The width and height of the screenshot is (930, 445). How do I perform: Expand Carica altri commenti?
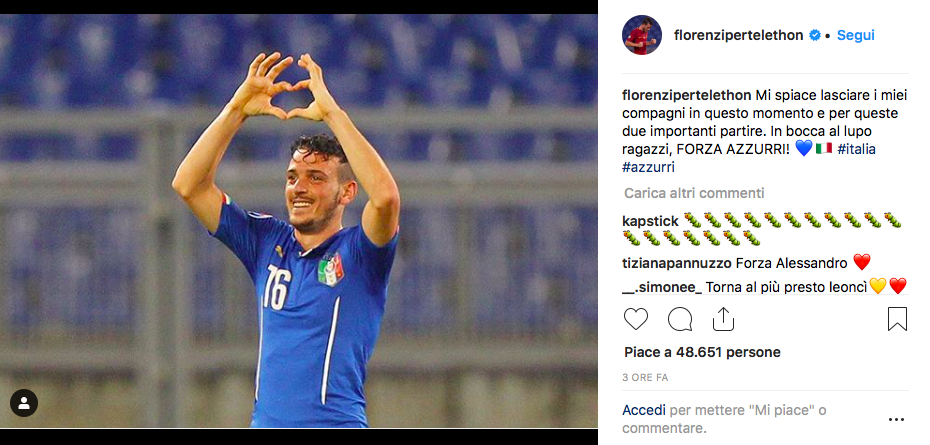(694, 193)
